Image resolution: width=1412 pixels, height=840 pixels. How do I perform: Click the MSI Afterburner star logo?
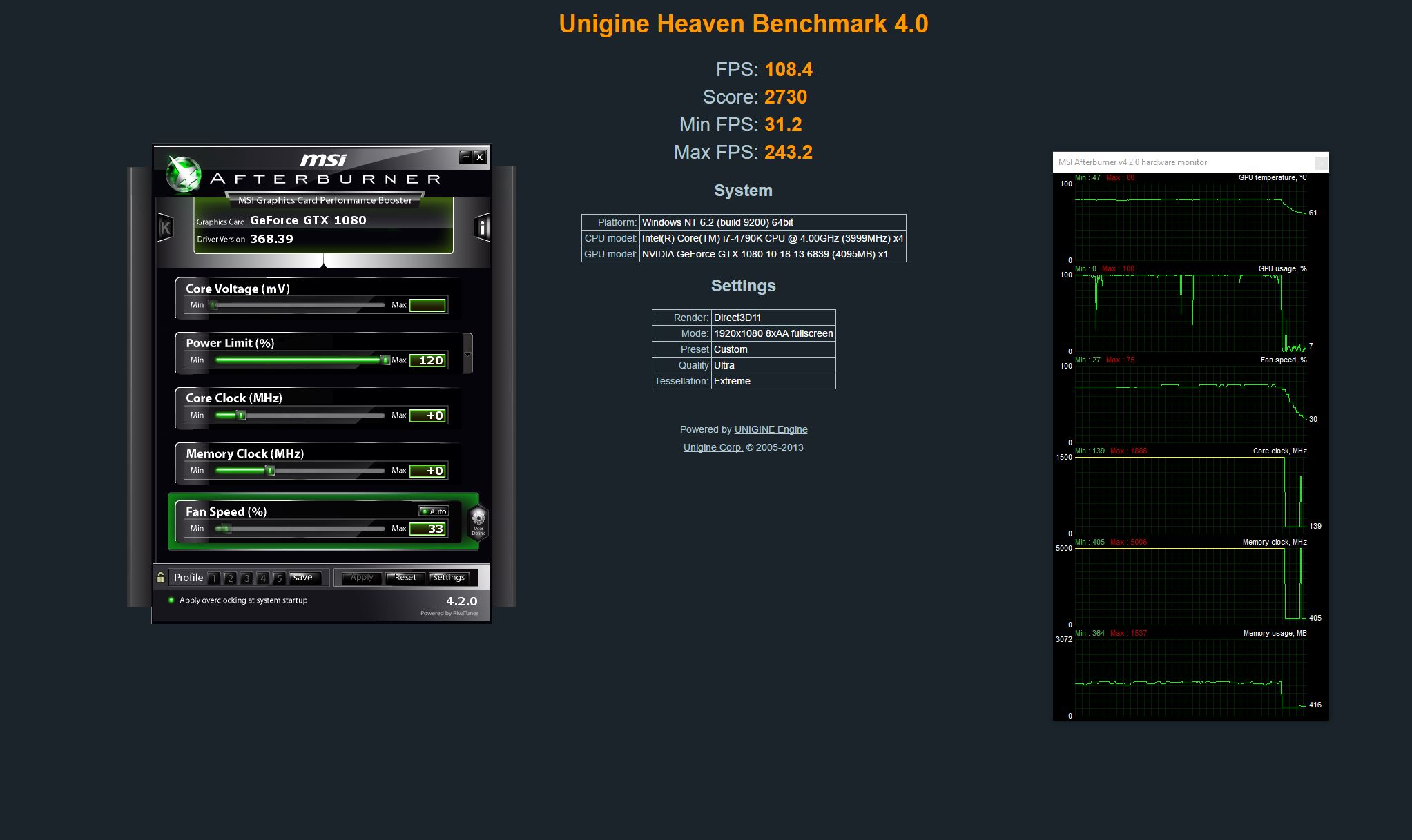point(184,175)
